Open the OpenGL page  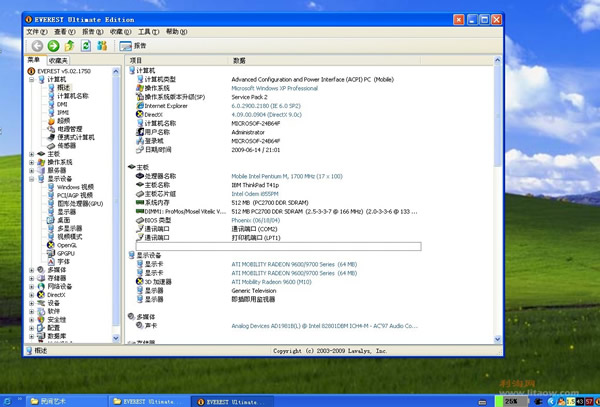(67, 245)
